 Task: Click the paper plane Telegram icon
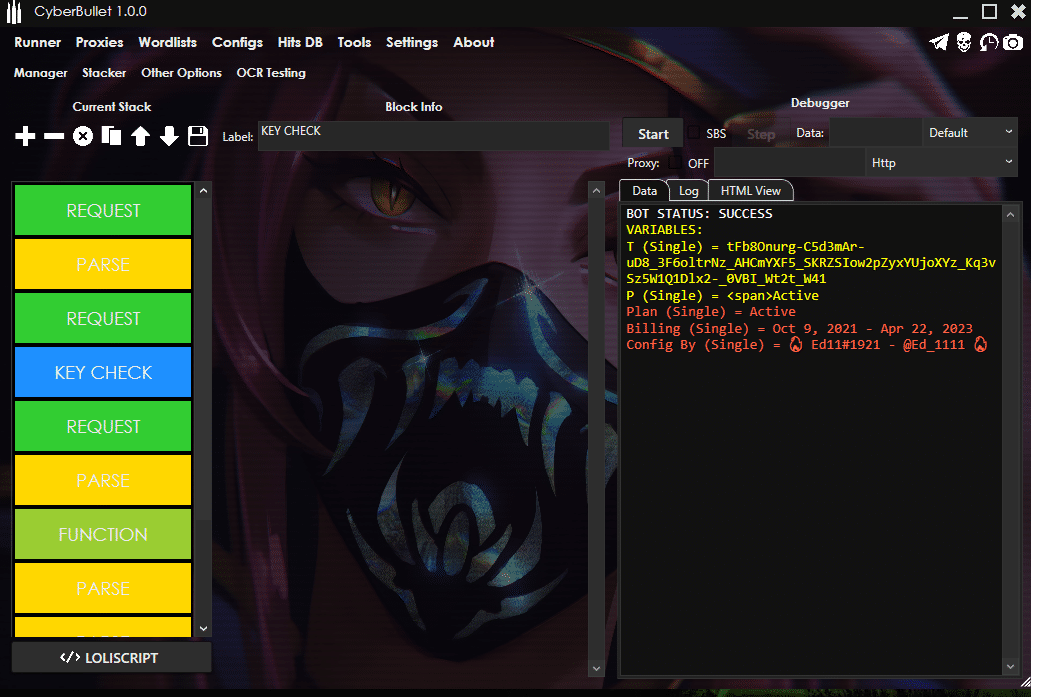pyautogui.click(x=938, y=42)
